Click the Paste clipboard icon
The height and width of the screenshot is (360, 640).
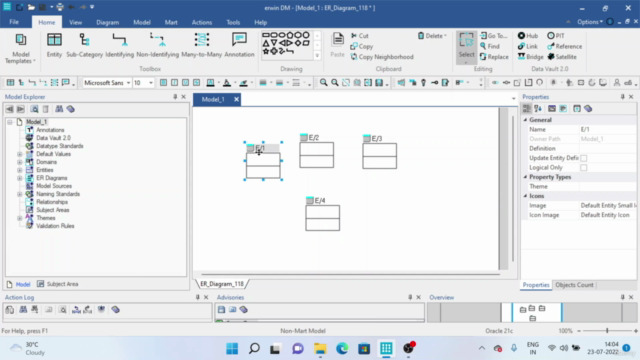coord(338,45)
